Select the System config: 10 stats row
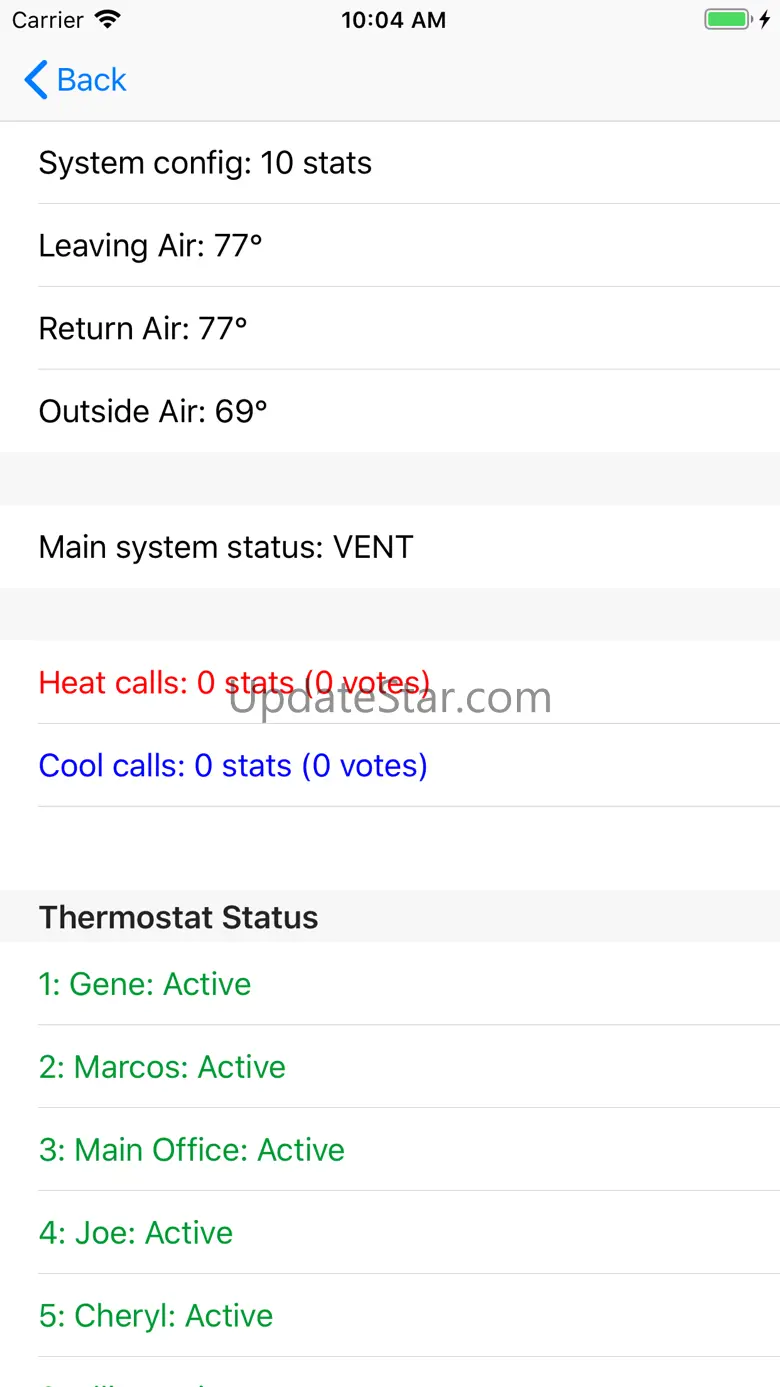 [205, 163]
